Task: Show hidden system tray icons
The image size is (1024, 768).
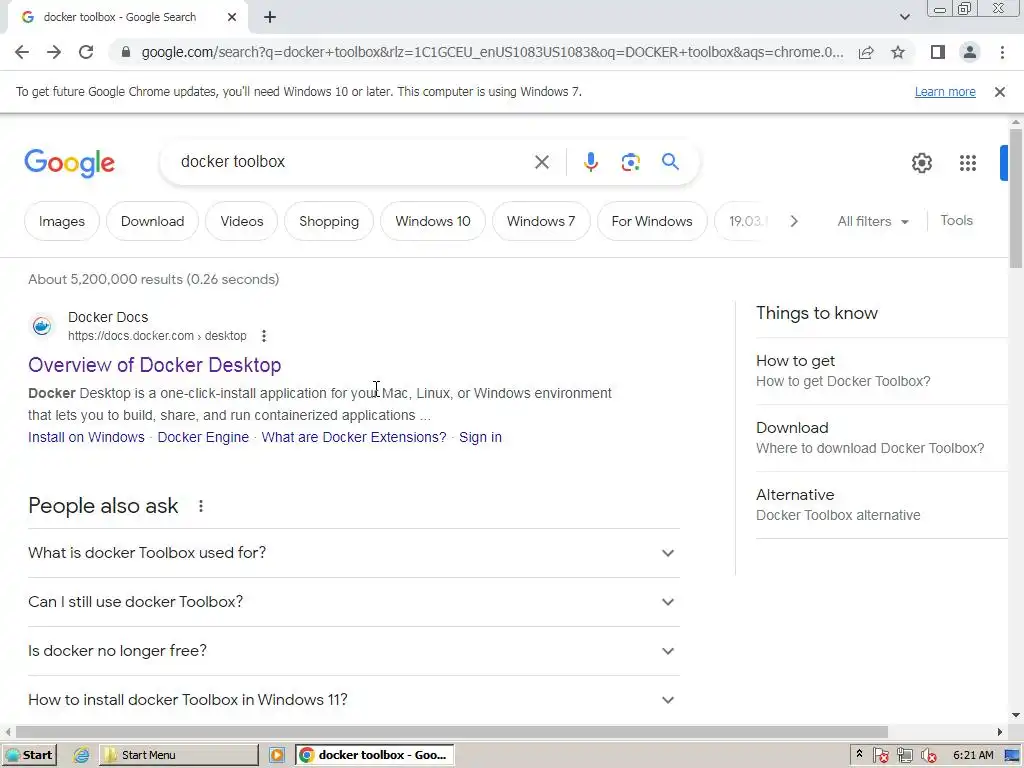Action: tap(859, 754)
